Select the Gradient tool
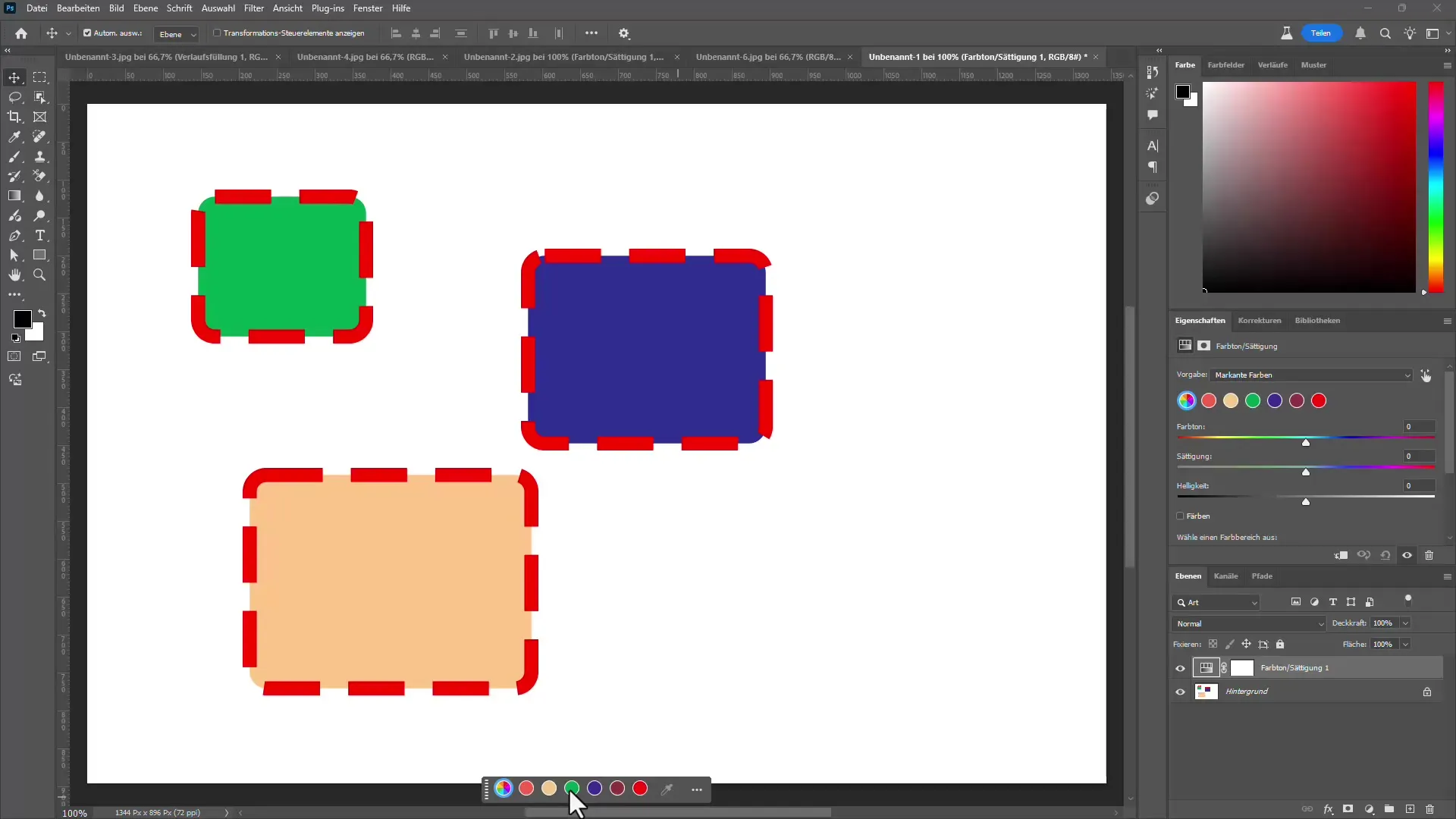 pyautogui.click(x=14, y=196)
